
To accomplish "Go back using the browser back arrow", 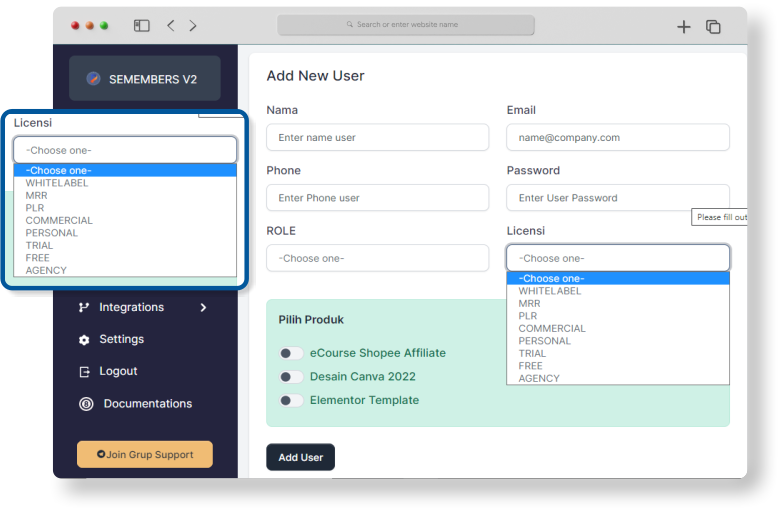I will 170,26.
